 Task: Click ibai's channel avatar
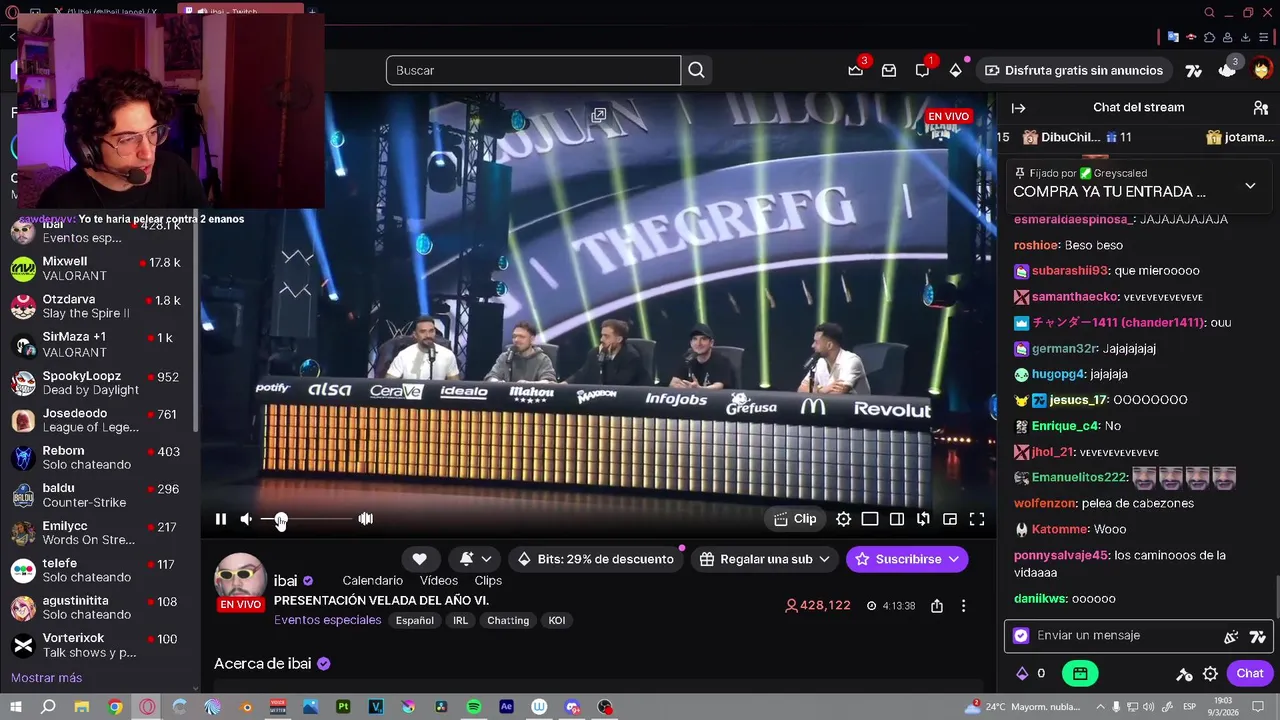click(240, 580)
